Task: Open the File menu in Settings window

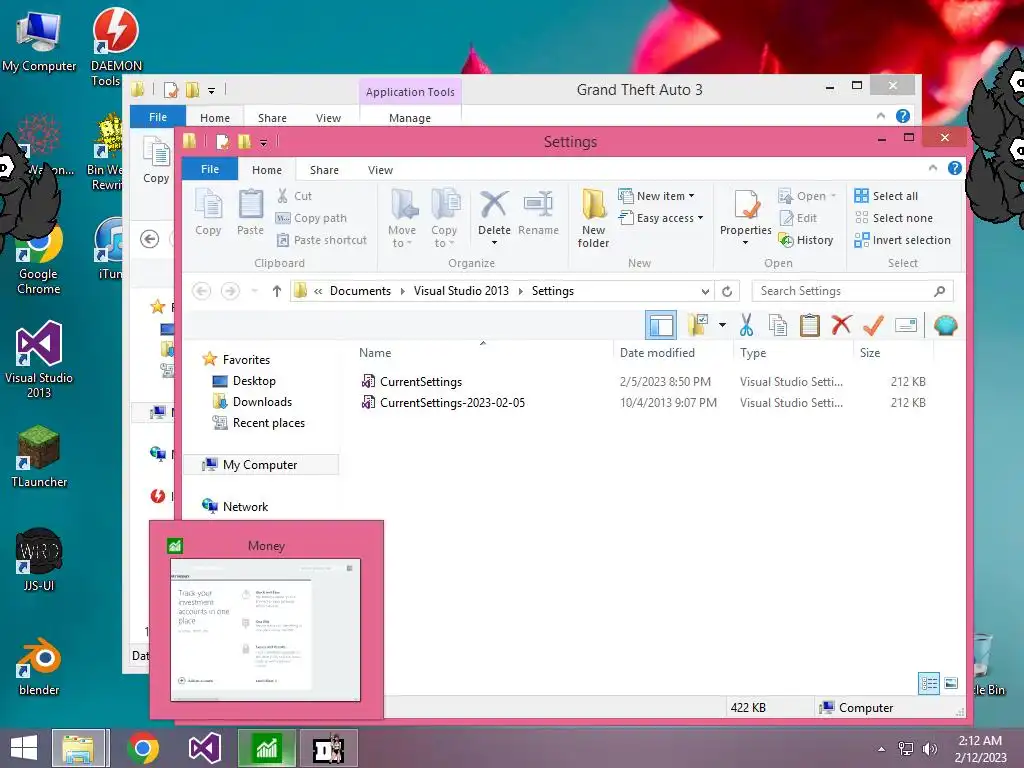Action: [x=210, y=169]
